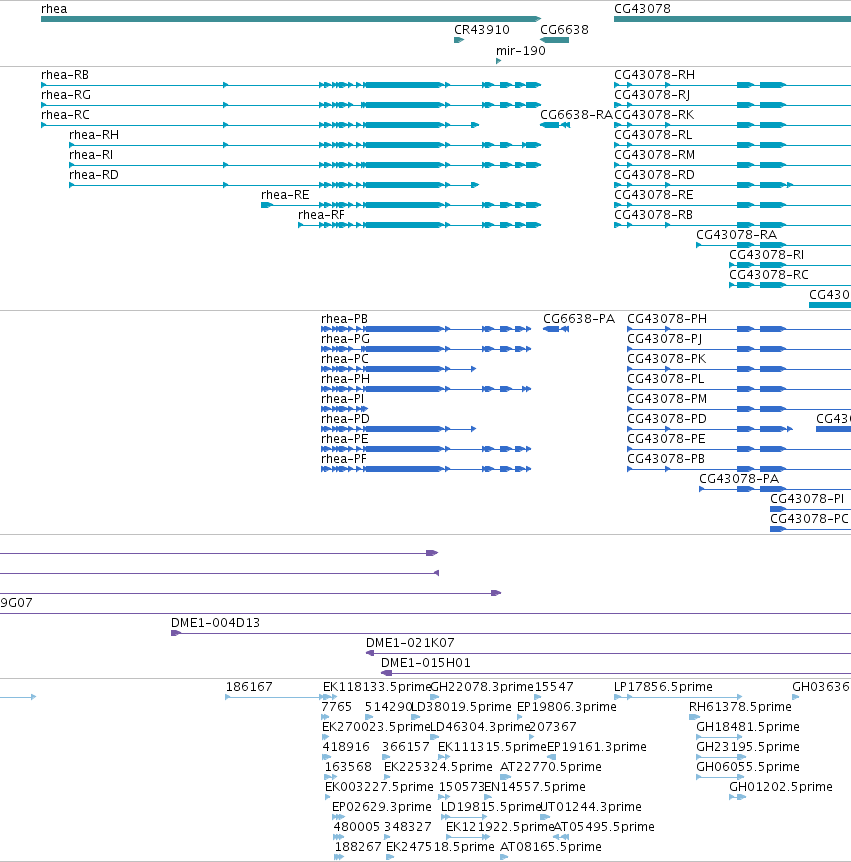
Task: Click BAC clone DME1-004D13
Action: coord(511,633)
